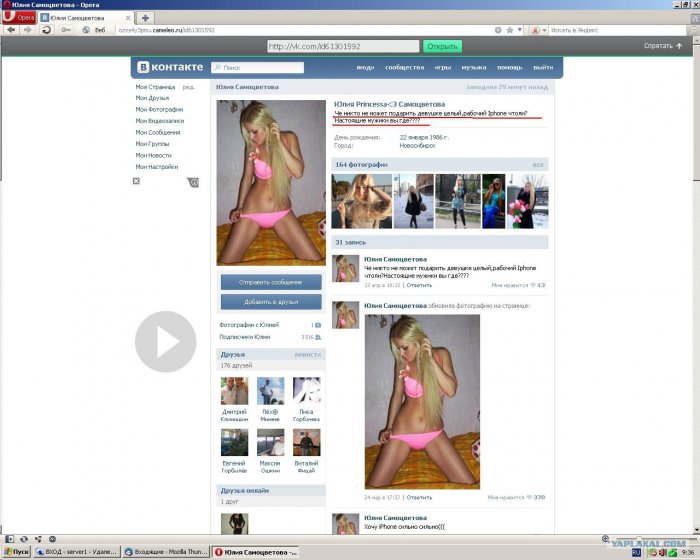Click the large play button overlay

click(165, 342)
